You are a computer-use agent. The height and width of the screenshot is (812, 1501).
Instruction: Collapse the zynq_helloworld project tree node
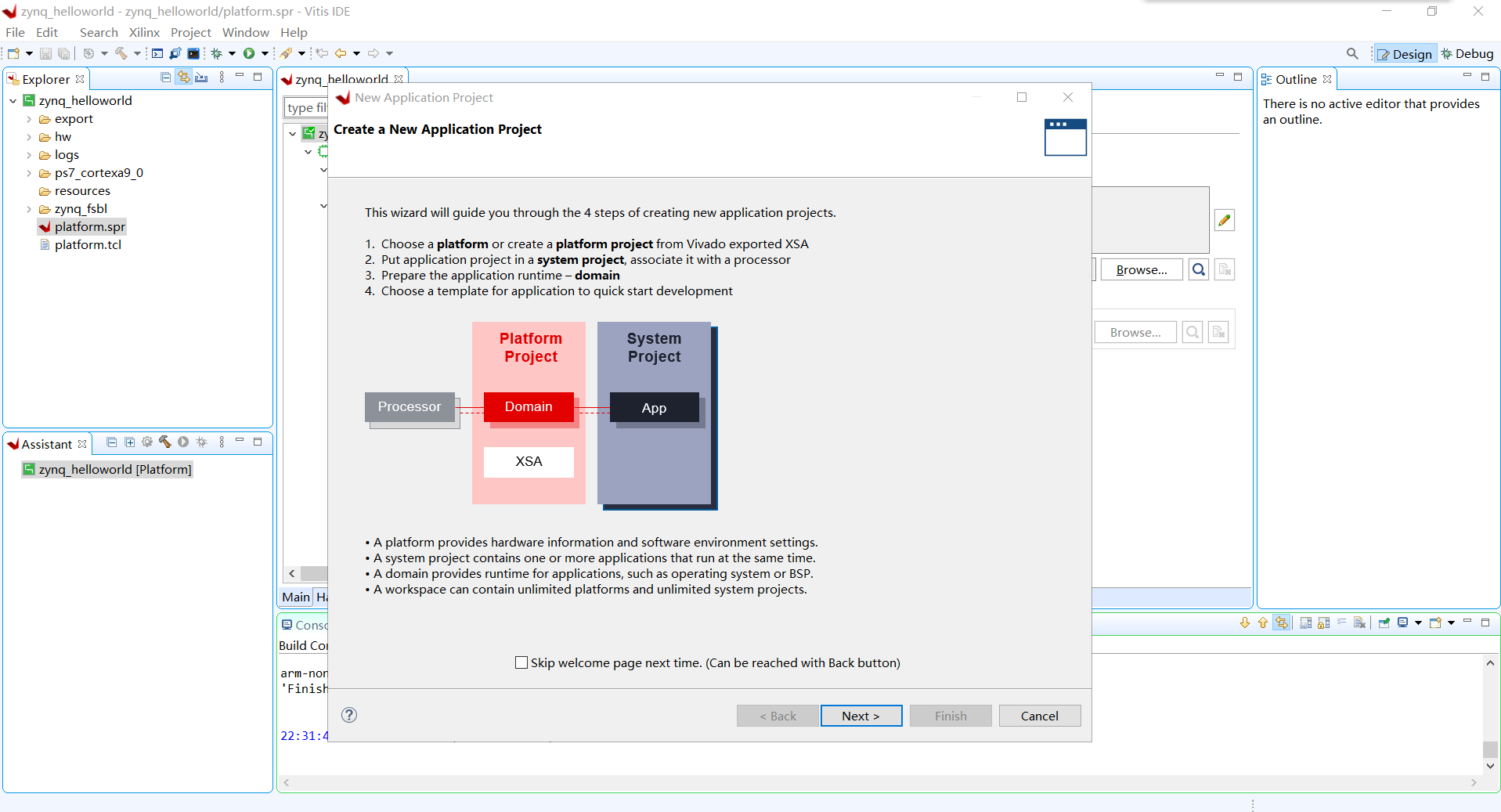[x=13, y=101]
